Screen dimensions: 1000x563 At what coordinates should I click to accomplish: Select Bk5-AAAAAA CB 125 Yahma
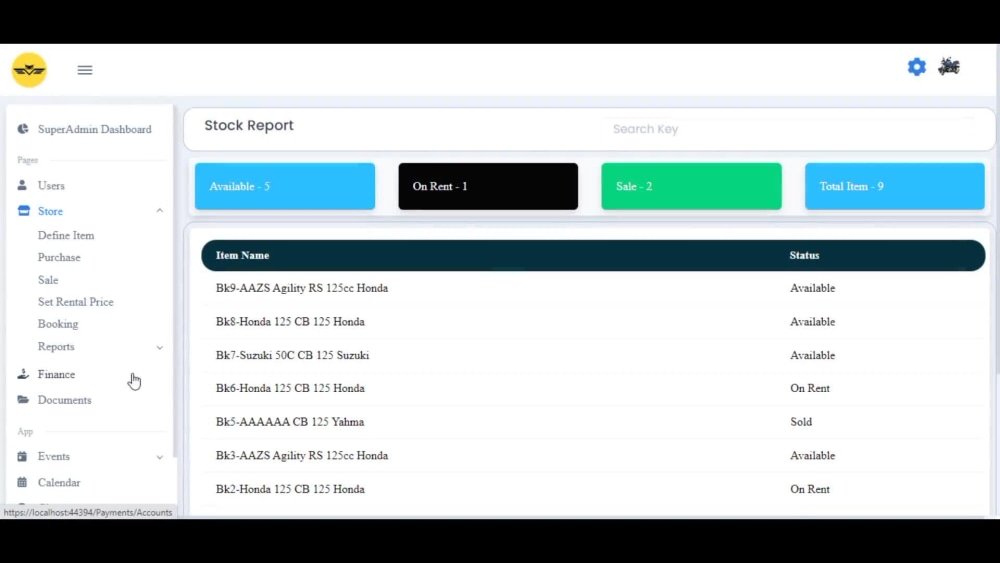290,422
